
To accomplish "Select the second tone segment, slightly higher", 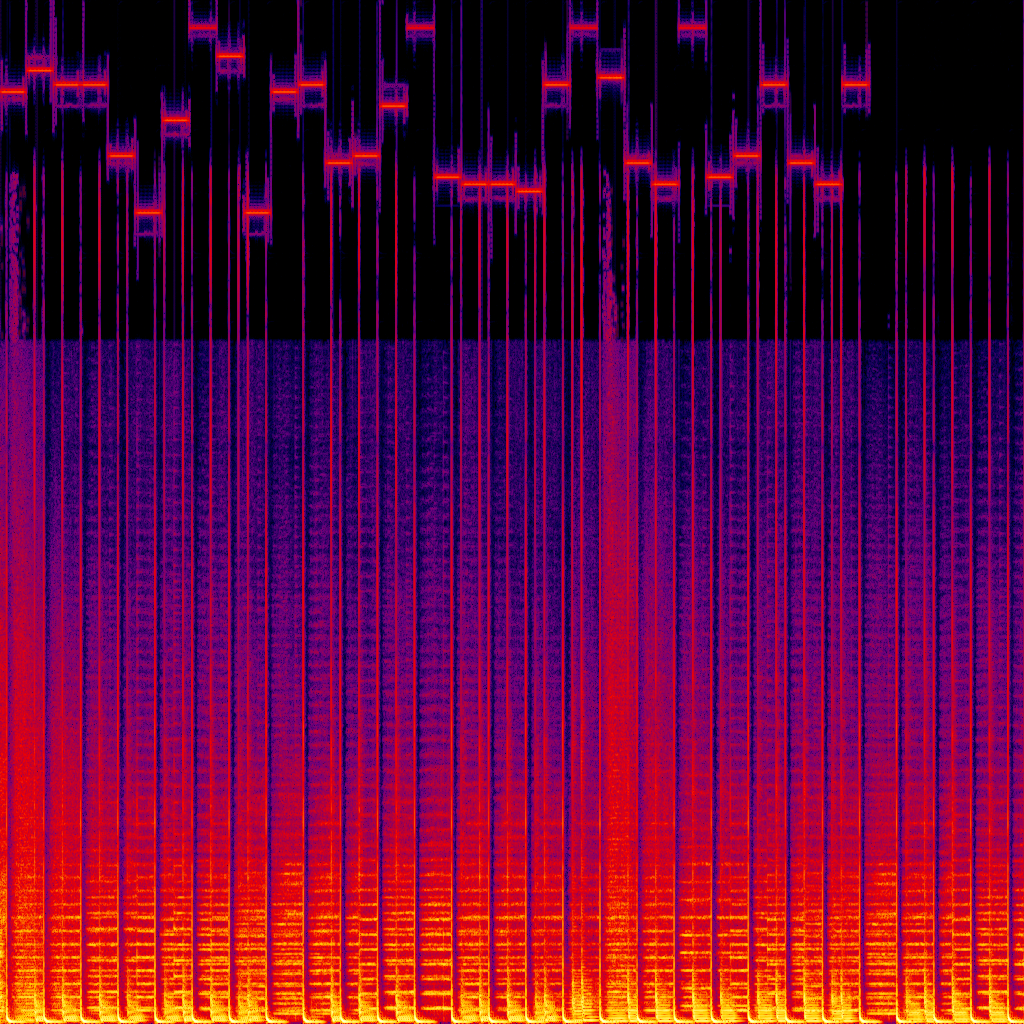I will point(40,68).
